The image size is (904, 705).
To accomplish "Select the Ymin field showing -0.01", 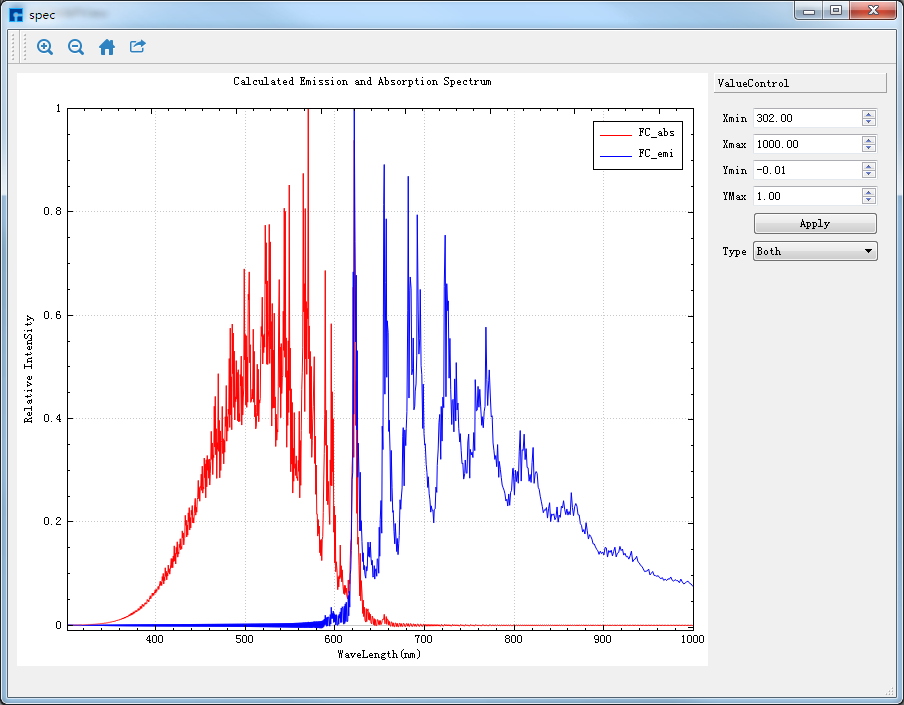I will pyautogui.click(x=806, y=170).
